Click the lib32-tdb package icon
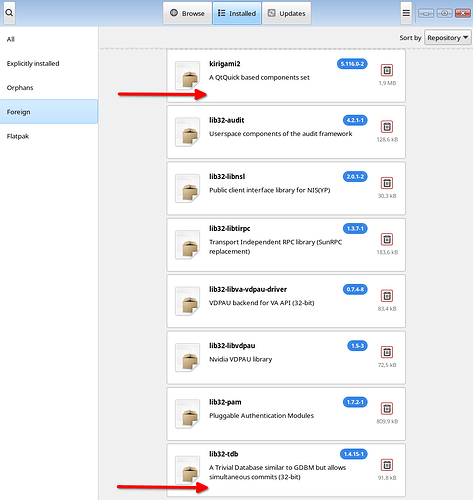 [x=188, y=470]
